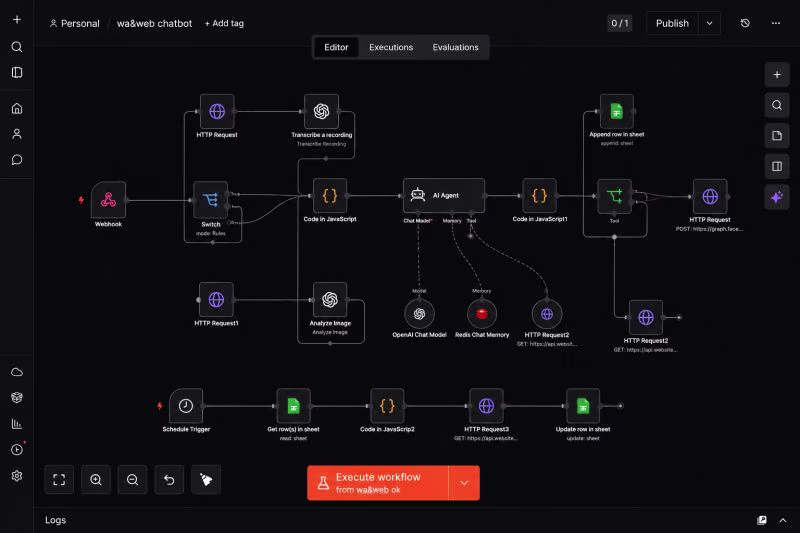This screenshot has width=800, height=533.
Task: Open Transcribe a recording node
Action: click(x=321, y=111)
